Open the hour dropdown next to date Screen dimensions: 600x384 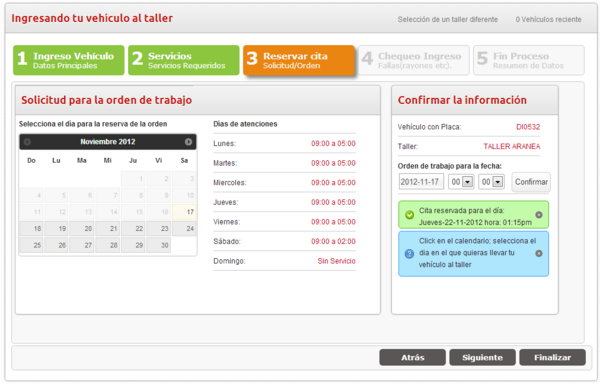coord(461,182)
